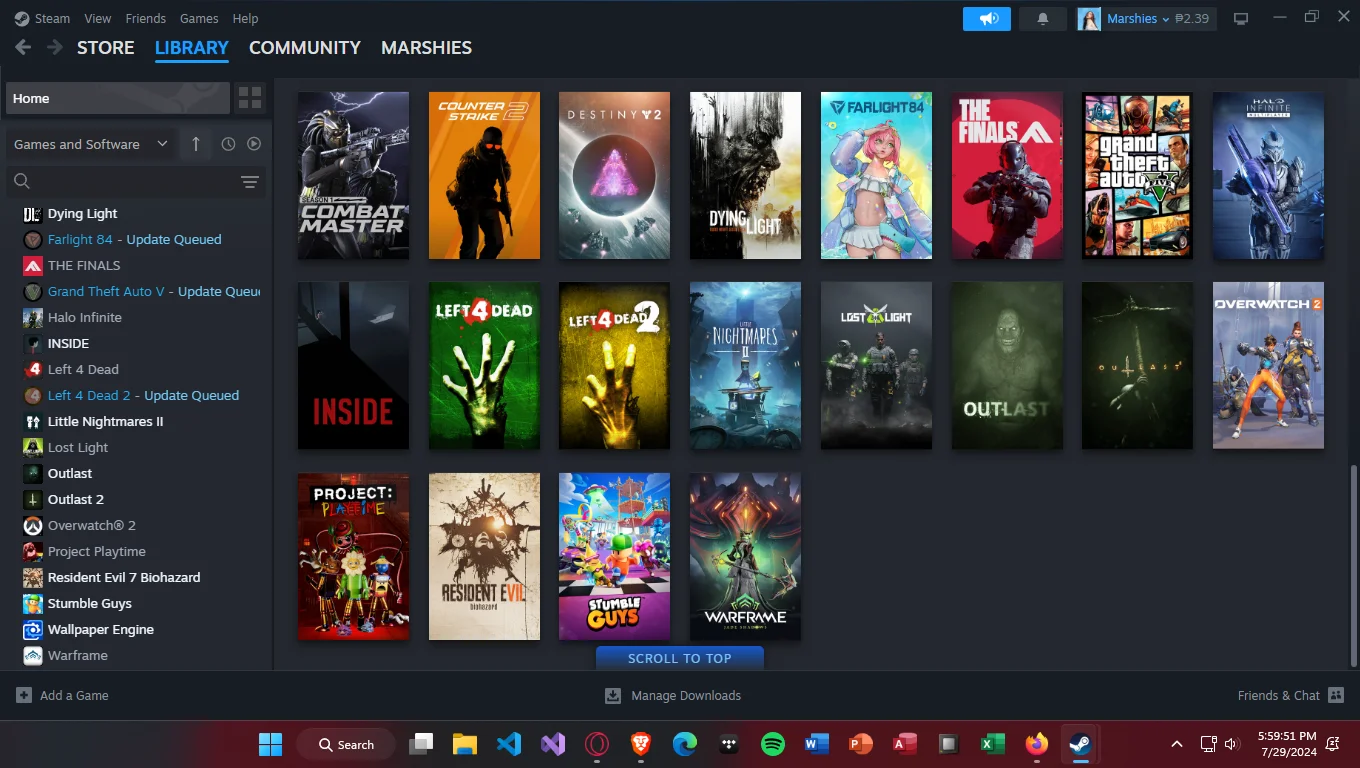Click the Marshies profile avatar

coord(1089,19)
